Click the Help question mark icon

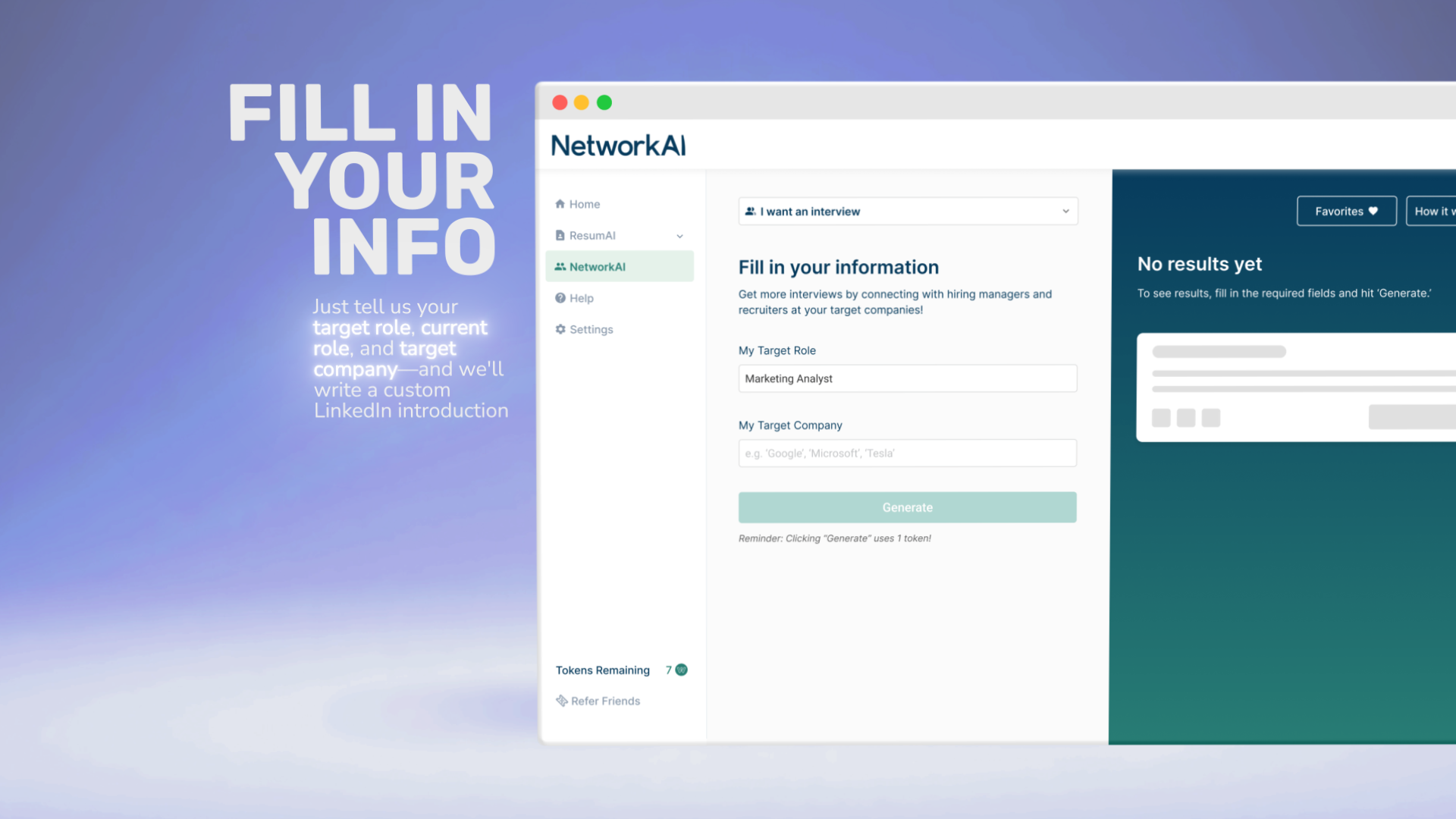point(560,298)
